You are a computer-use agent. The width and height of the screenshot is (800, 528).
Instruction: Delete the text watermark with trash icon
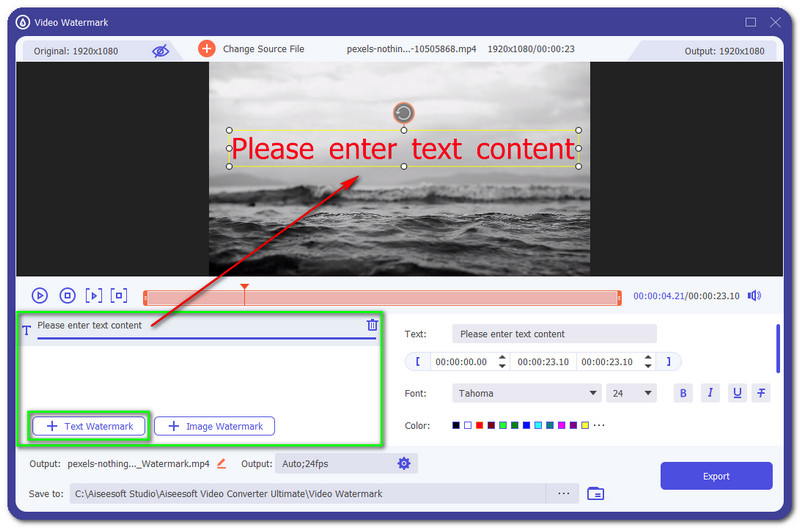[372, 325]
